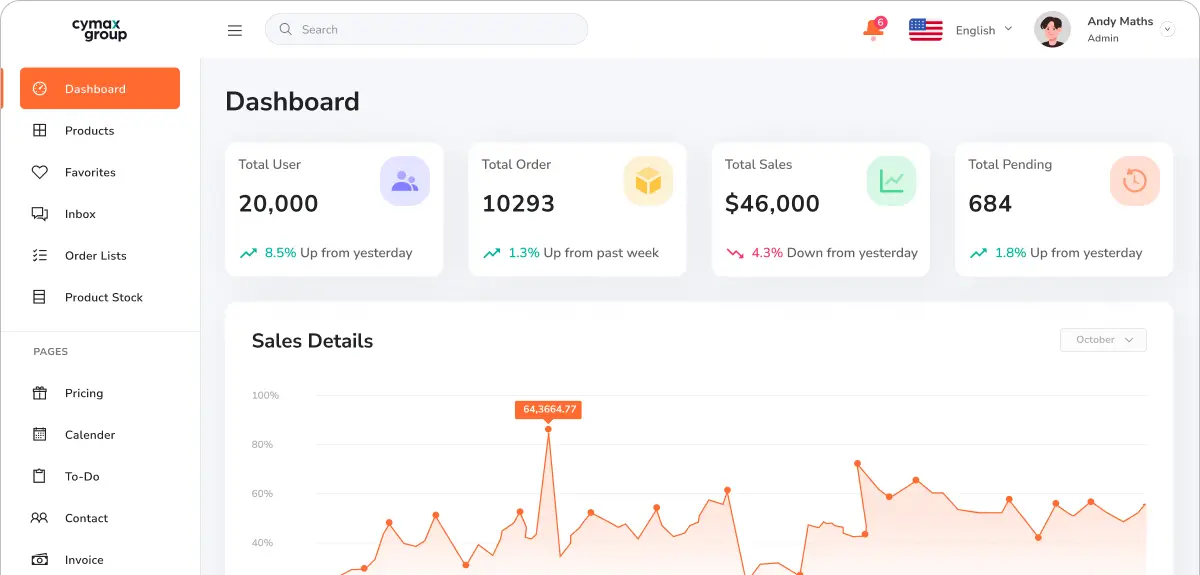Open the October month dropdown
This screenshot has width=1200, height=575.
[1103, 340]
